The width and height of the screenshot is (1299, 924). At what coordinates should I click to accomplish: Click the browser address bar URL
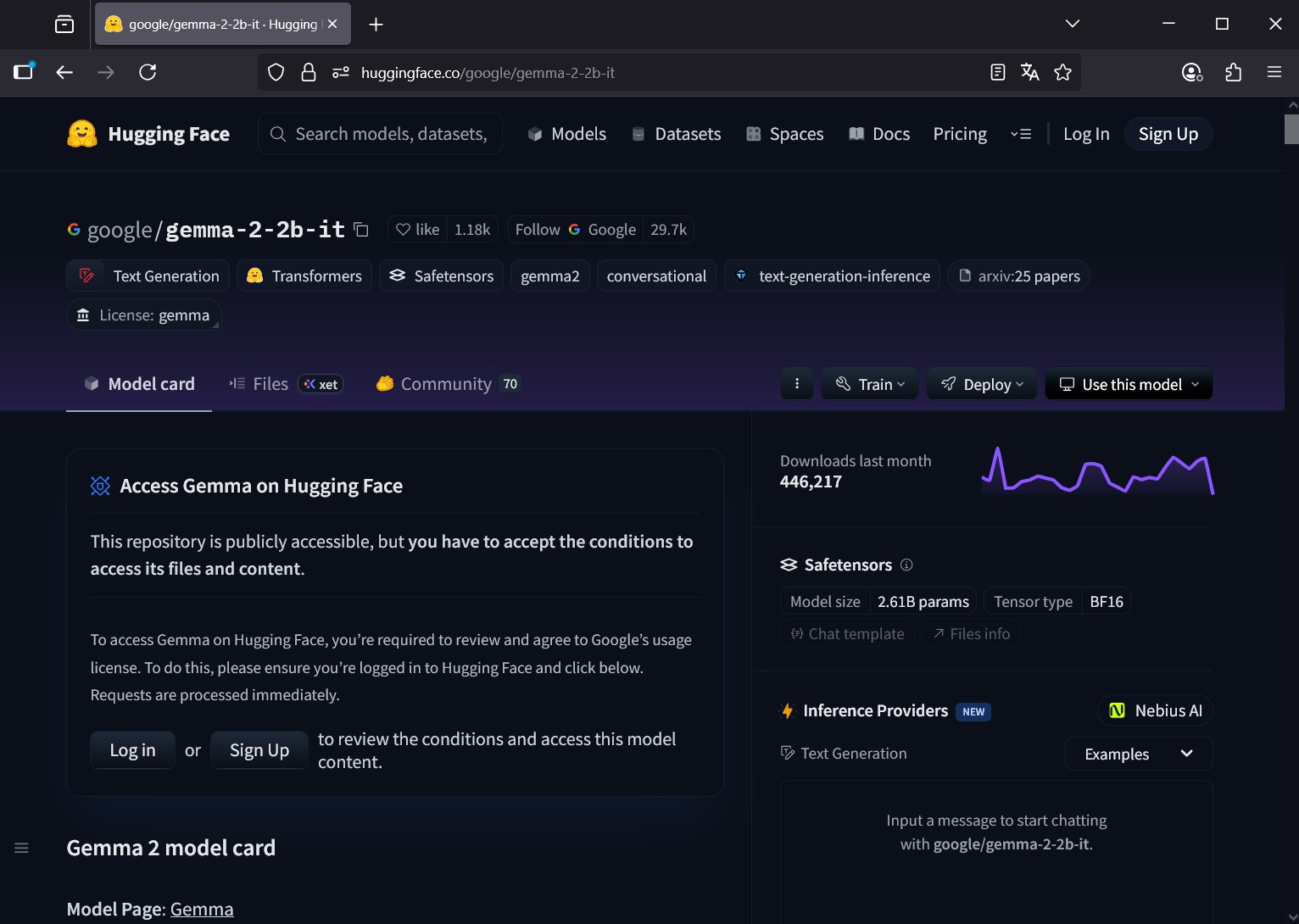[488, 73]
